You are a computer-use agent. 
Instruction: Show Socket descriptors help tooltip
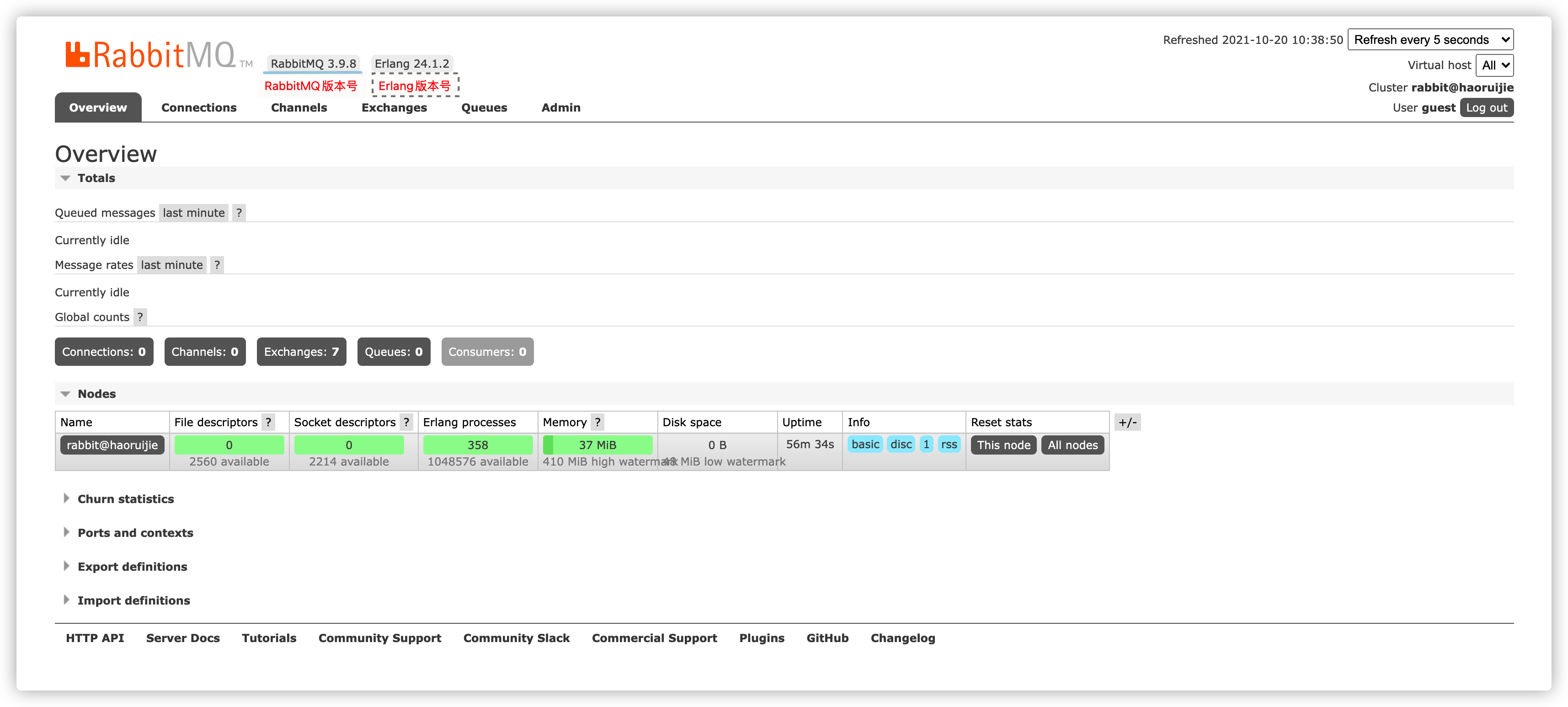click(406, 422)
